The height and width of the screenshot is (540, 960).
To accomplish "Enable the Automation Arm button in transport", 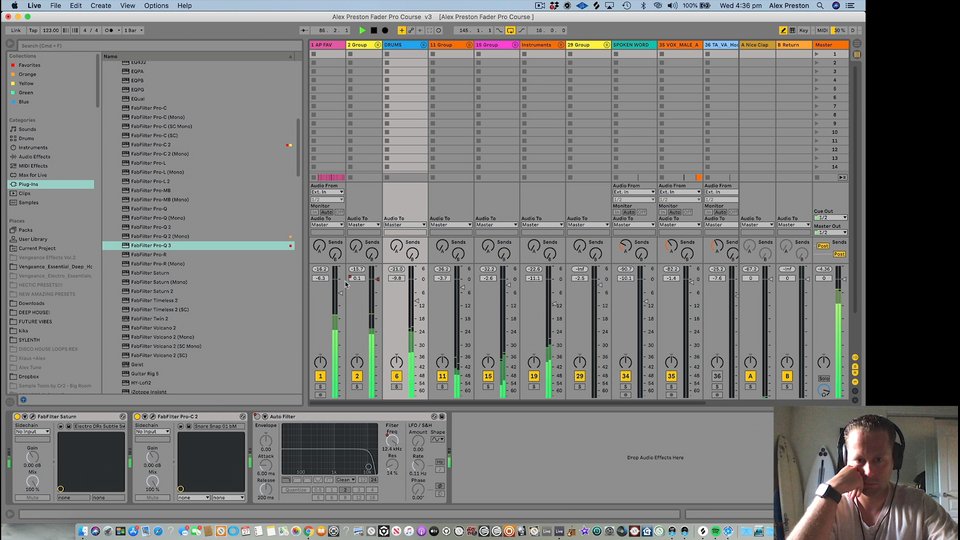I will coord(411,30).
